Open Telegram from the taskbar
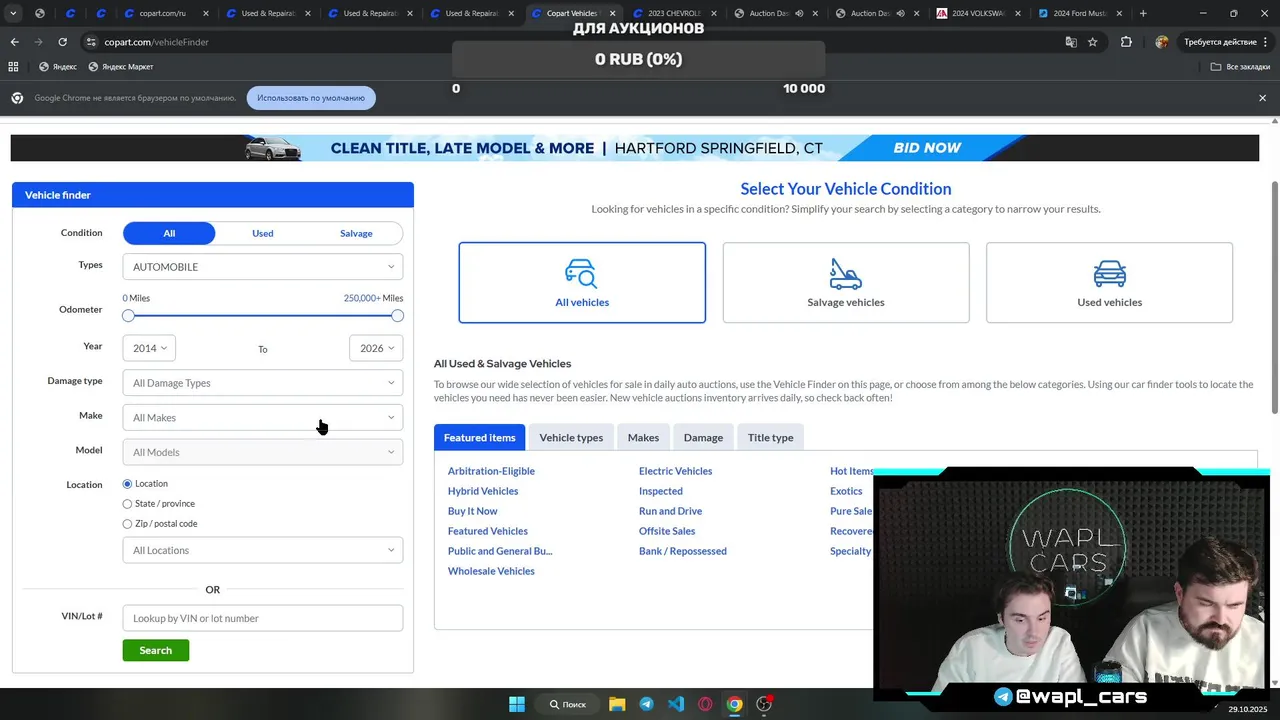Viewport: 1280px width, 720px height. (646, 704)
